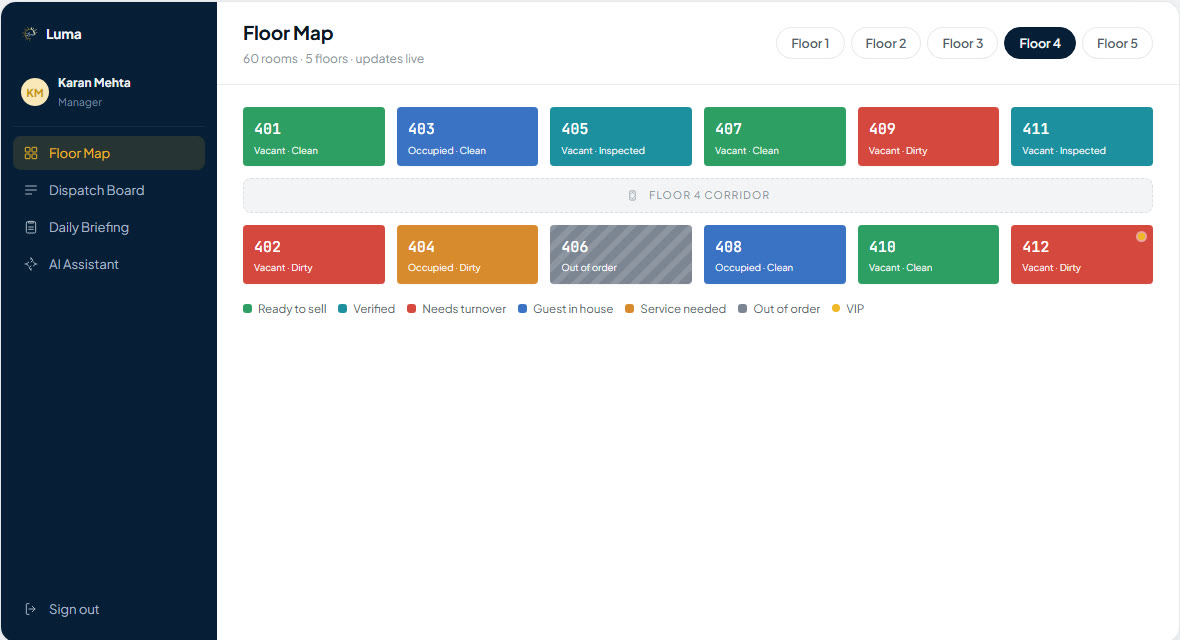Click the yellow VIP legend swatch
The image size is (1180, 640).
tap(835, 309)
